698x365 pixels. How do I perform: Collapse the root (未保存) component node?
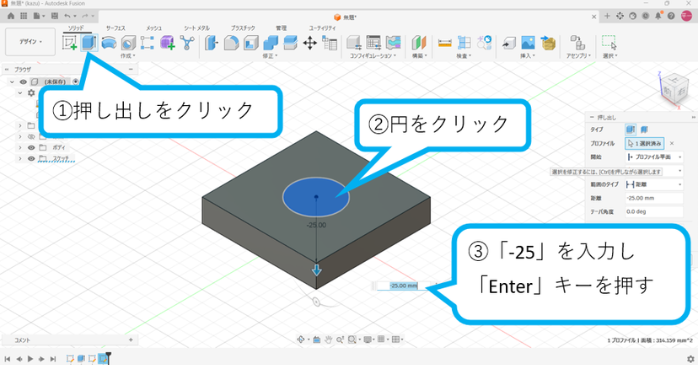12,82
